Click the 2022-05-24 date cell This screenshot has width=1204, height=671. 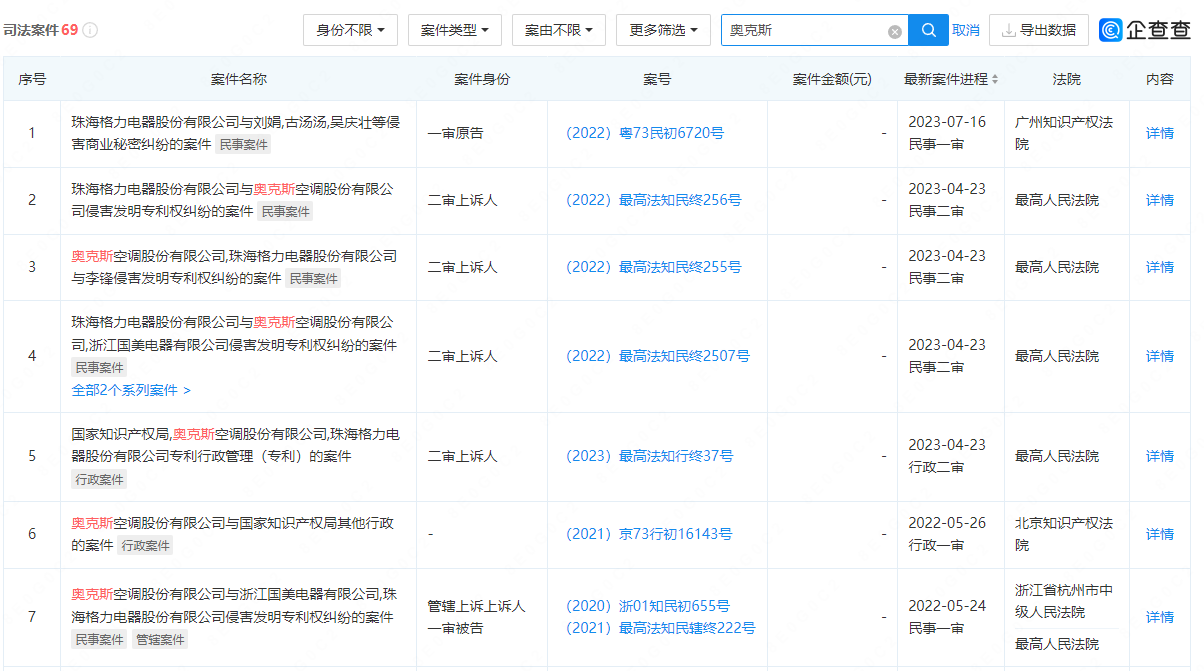(947, 606)
